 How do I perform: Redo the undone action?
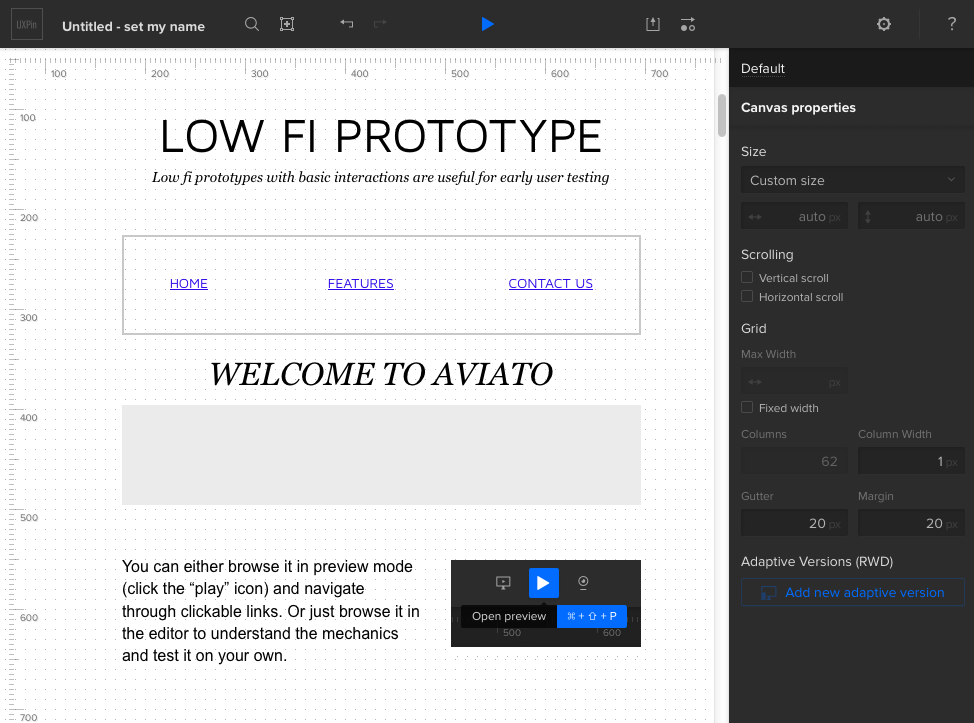(380, 24)
